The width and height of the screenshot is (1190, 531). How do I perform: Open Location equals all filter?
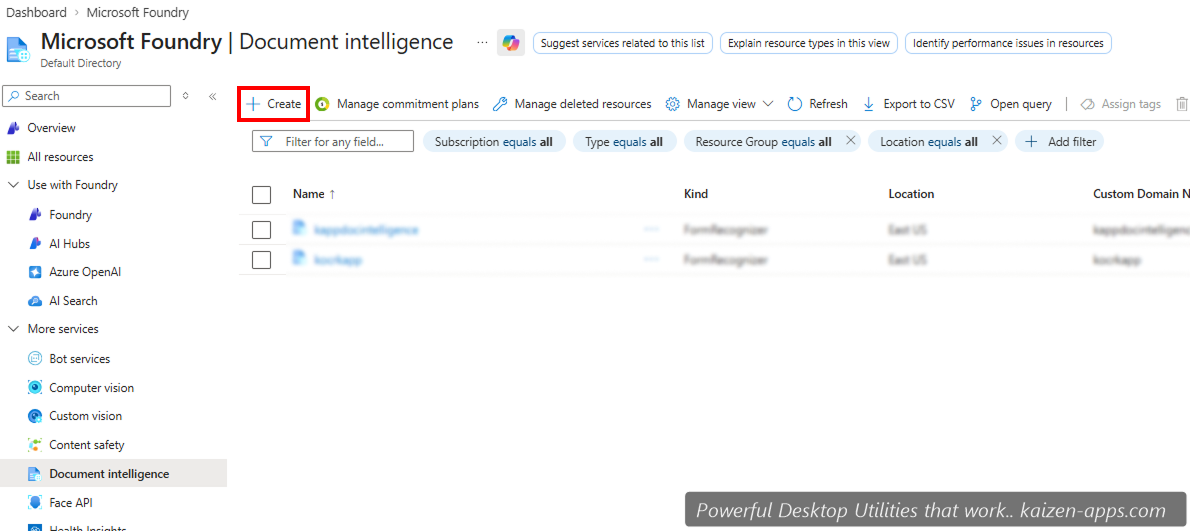929,141
